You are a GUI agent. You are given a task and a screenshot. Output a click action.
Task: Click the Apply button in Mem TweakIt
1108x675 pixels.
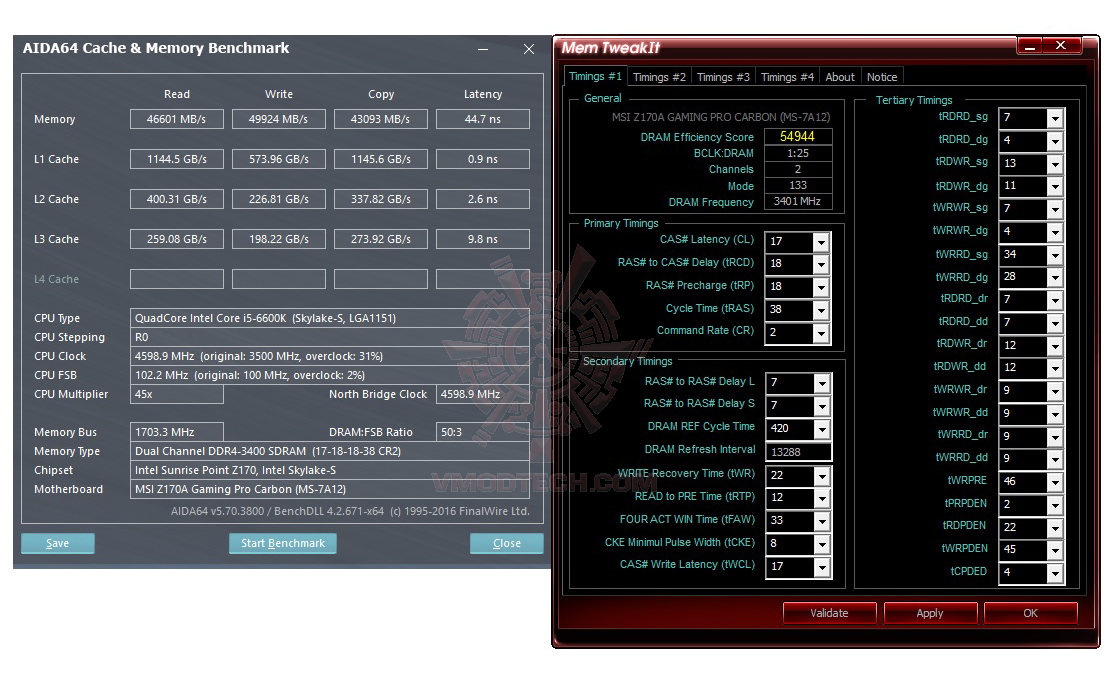coord(930,613)
